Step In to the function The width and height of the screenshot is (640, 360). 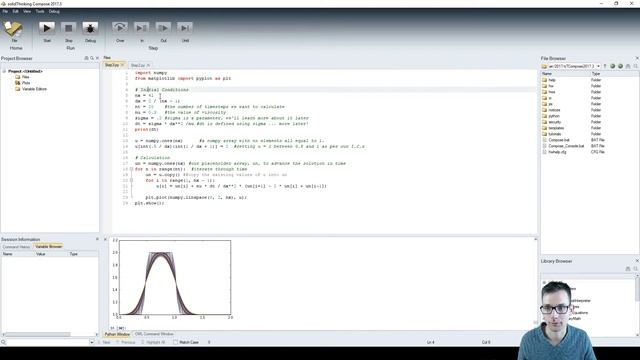(142, 28)
